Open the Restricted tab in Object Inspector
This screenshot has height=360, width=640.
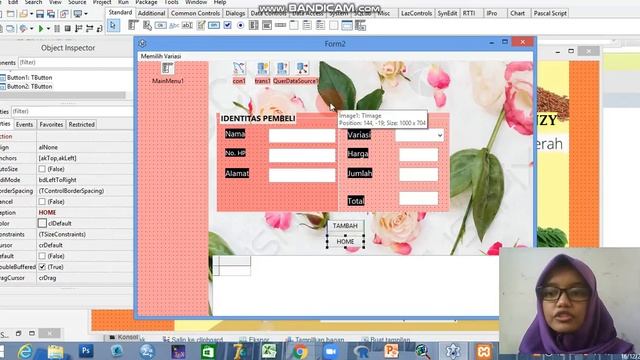pos(81,124)
